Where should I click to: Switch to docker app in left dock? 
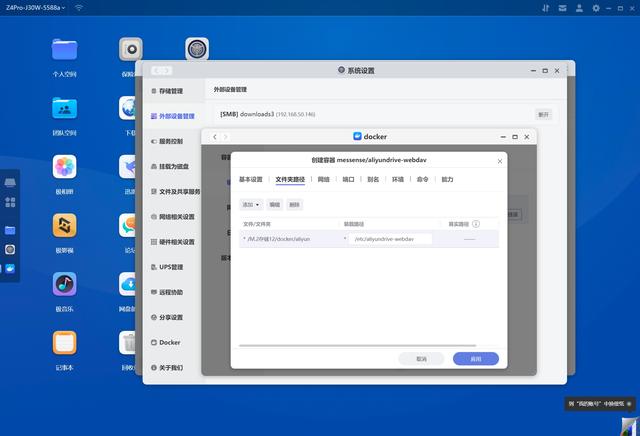[10, 268]
